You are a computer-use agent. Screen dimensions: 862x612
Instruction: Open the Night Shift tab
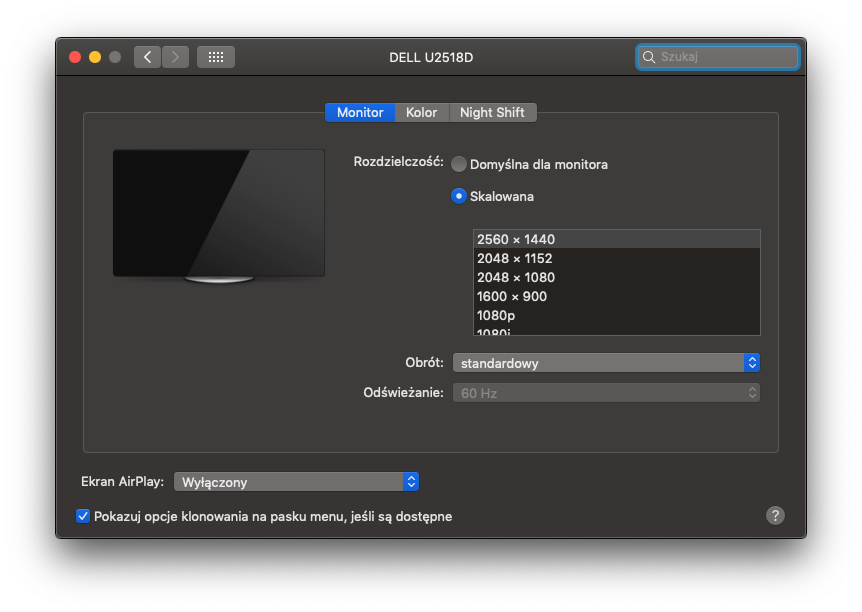[x=493, y=112]
